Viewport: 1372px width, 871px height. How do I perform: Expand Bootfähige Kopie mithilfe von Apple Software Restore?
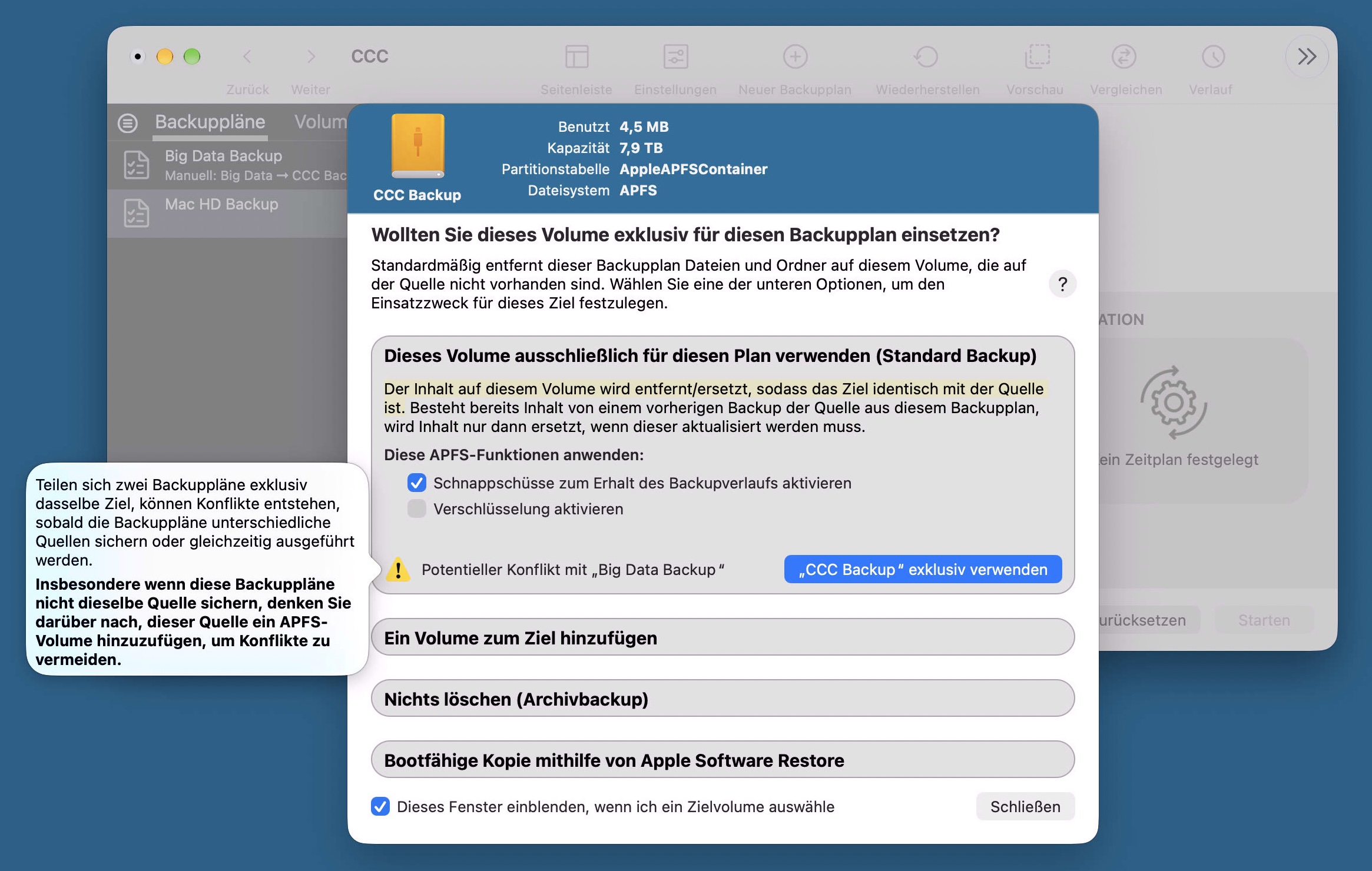723,760
